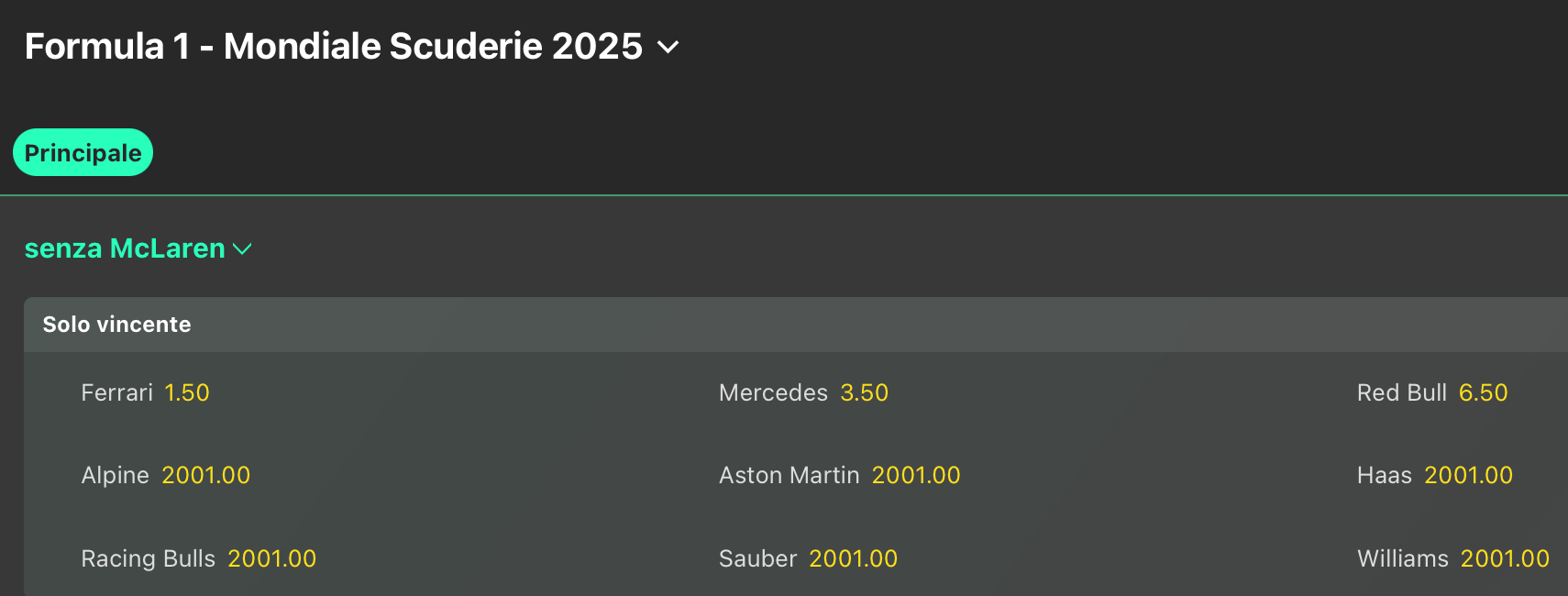Click the Mercedes team name

[773, 393]
